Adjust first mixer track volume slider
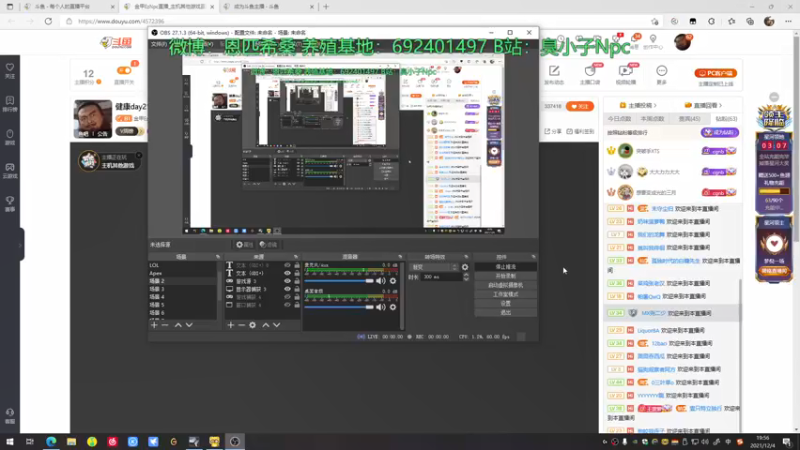The image size is (800, 450). tap(339, 281)
